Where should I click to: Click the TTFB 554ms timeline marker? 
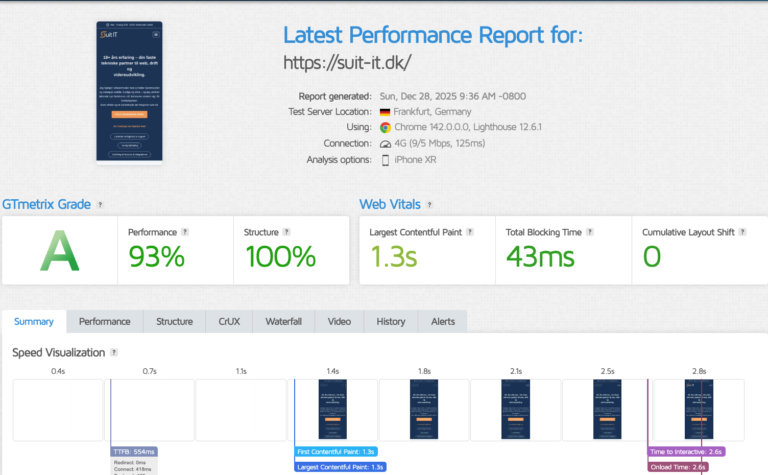click(x=134, y=451)
